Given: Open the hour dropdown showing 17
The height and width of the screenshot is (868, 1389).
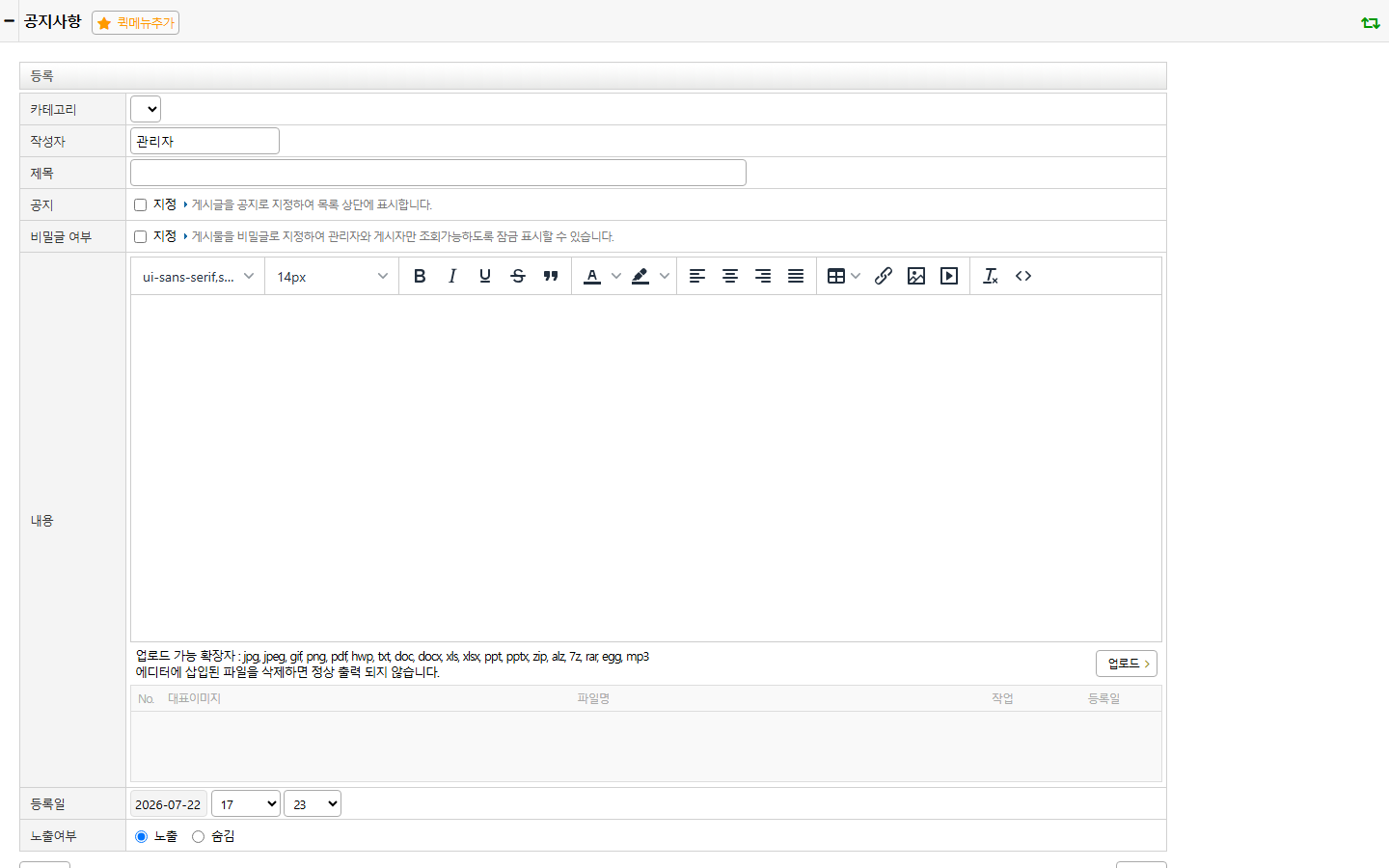Looking at the screenshot, I should coord(246,803).
